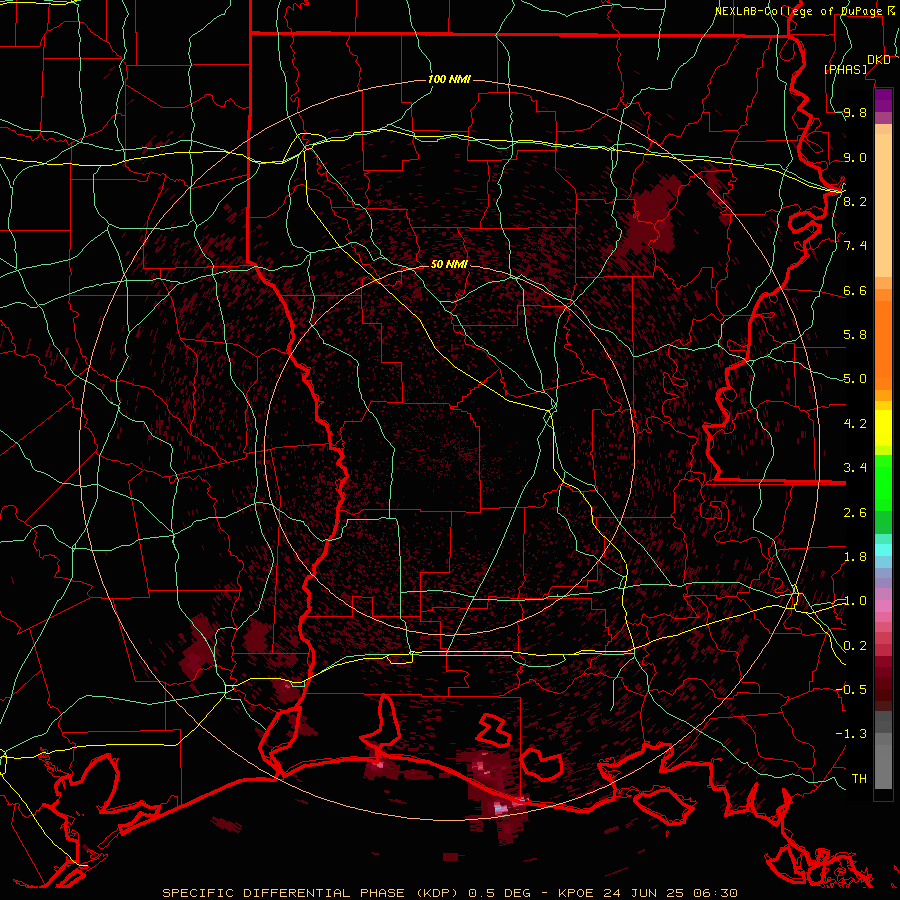Click the TH threshold label

coord(859,779)
